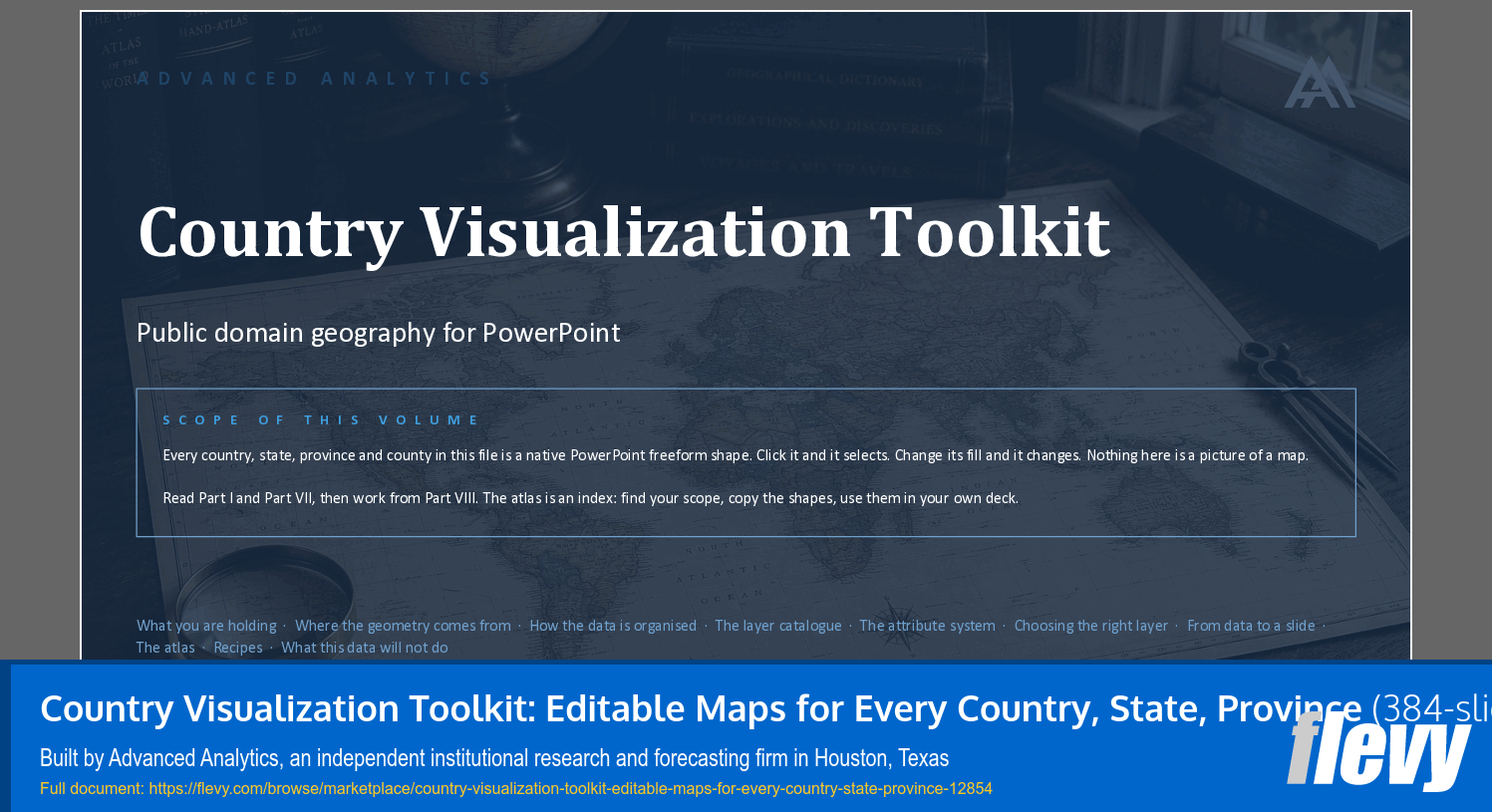Click 'Public domain geography for PowerPoint' subtitle
Screen dimensions: 1492x812
(378, 333)
